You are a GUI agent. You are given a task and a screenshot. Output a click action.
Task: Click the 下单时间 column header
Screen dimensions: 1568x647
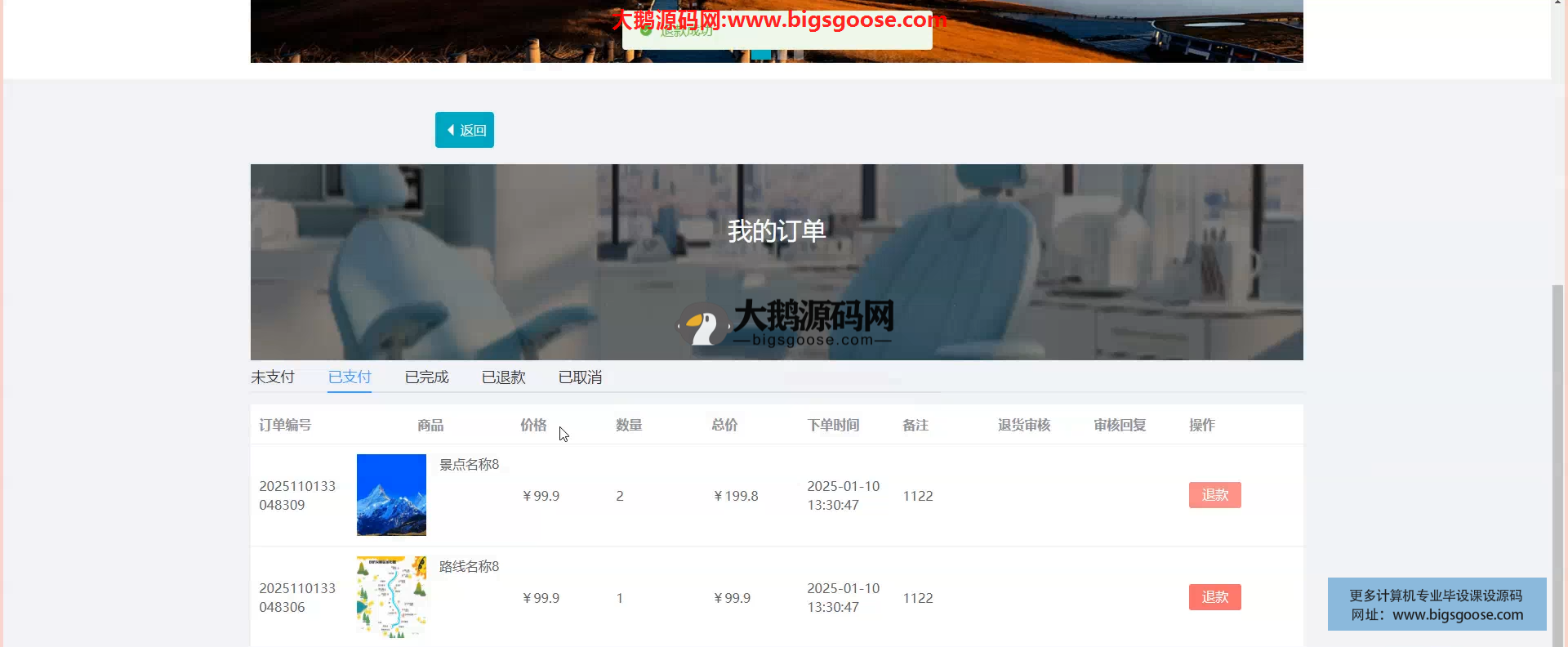tap(833, 425)
